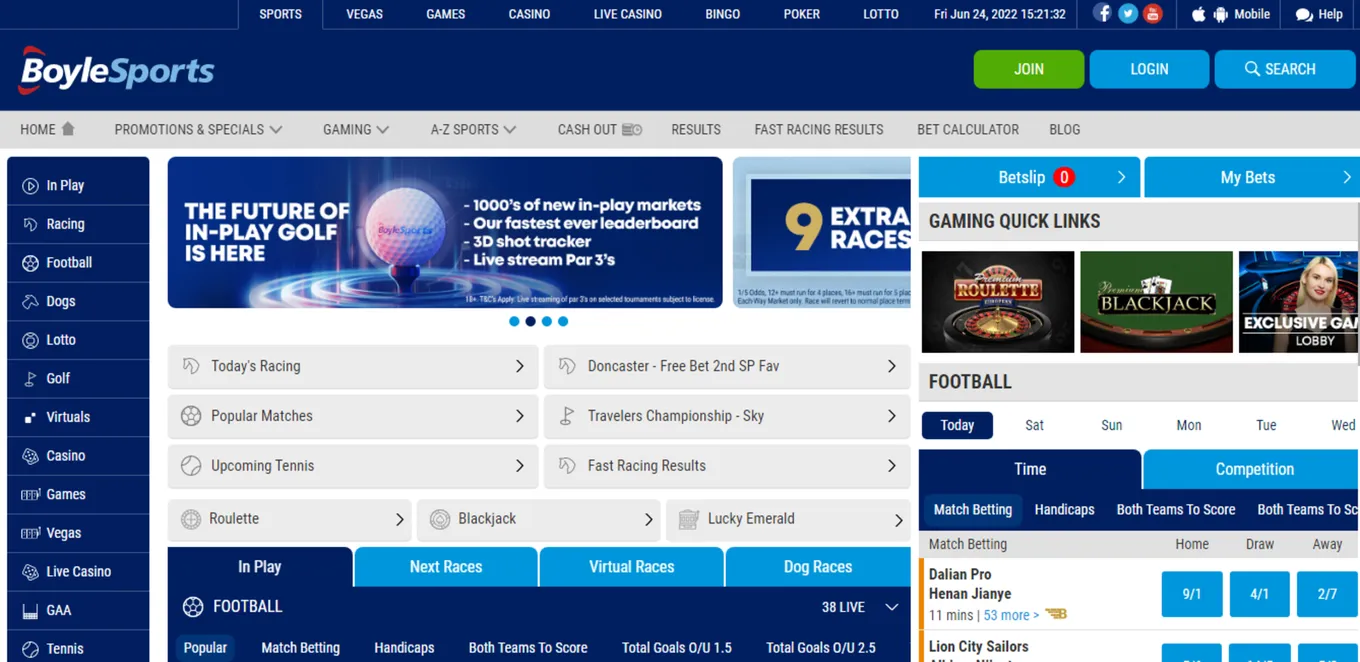Click the Racing horse sidebar icon
This screenshot has width=1360, height=662.
click(x=30, y=224)
